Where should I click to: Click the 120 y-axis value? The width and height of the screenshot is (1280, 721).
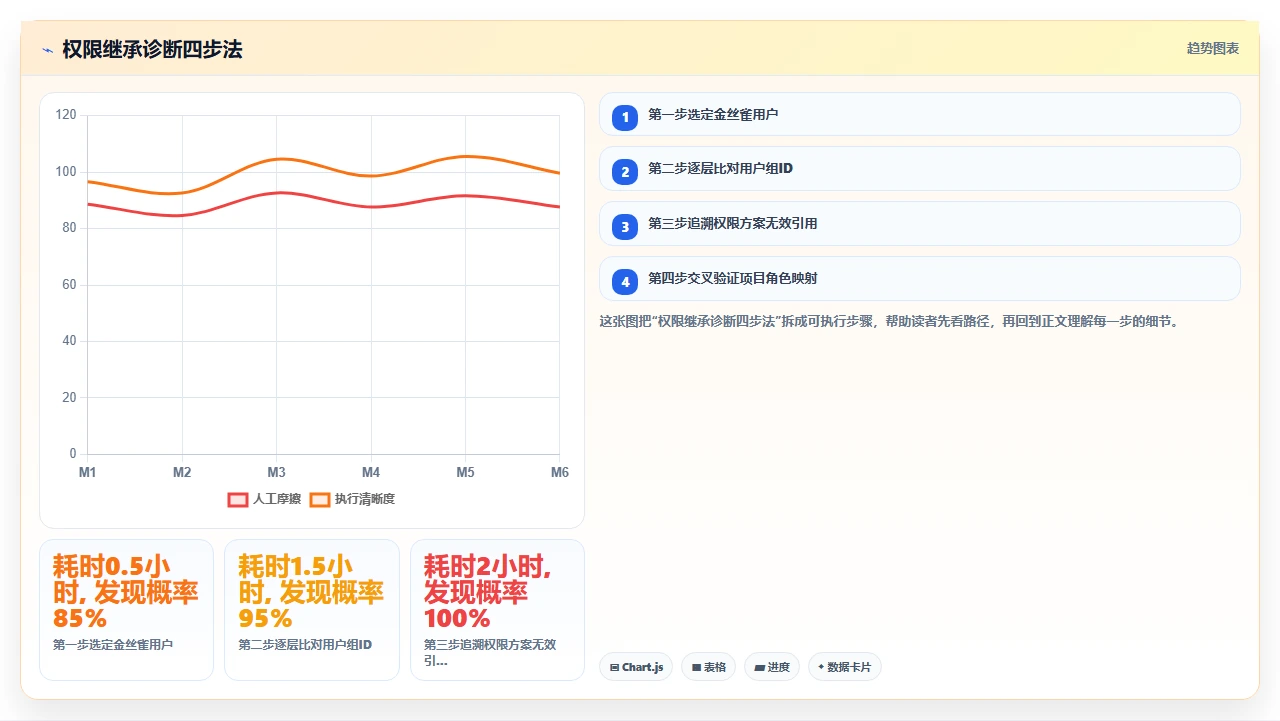(66, 115)
